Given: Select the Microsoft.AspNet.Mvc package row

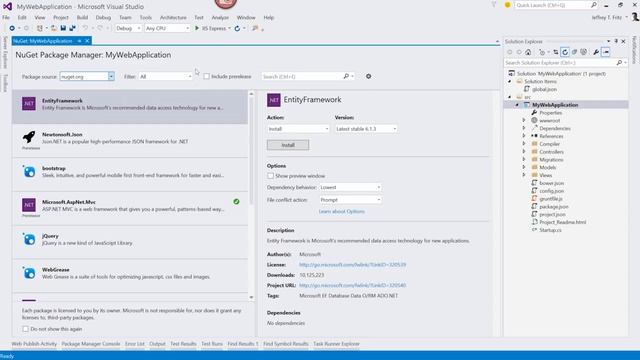Looking at the screenshot, I should coord(130,208).
